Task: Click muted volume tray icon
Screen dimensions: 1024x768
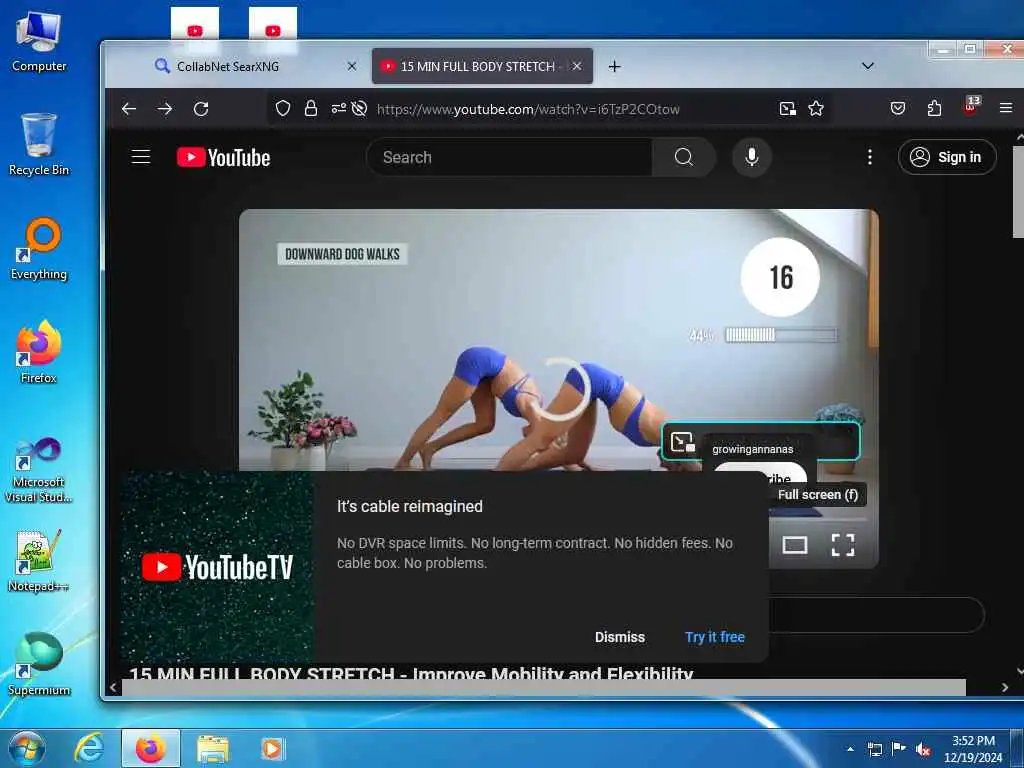Action: 923,749
